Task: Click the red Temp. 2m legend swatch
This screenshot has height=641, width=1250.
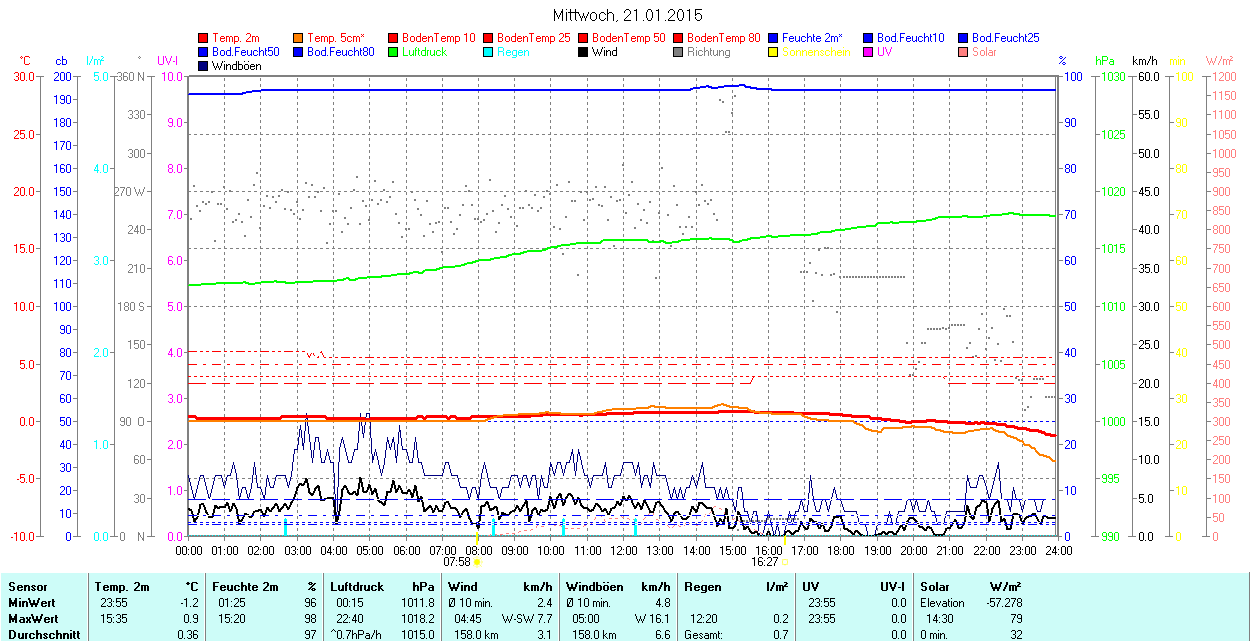Action: click(204, 38)
